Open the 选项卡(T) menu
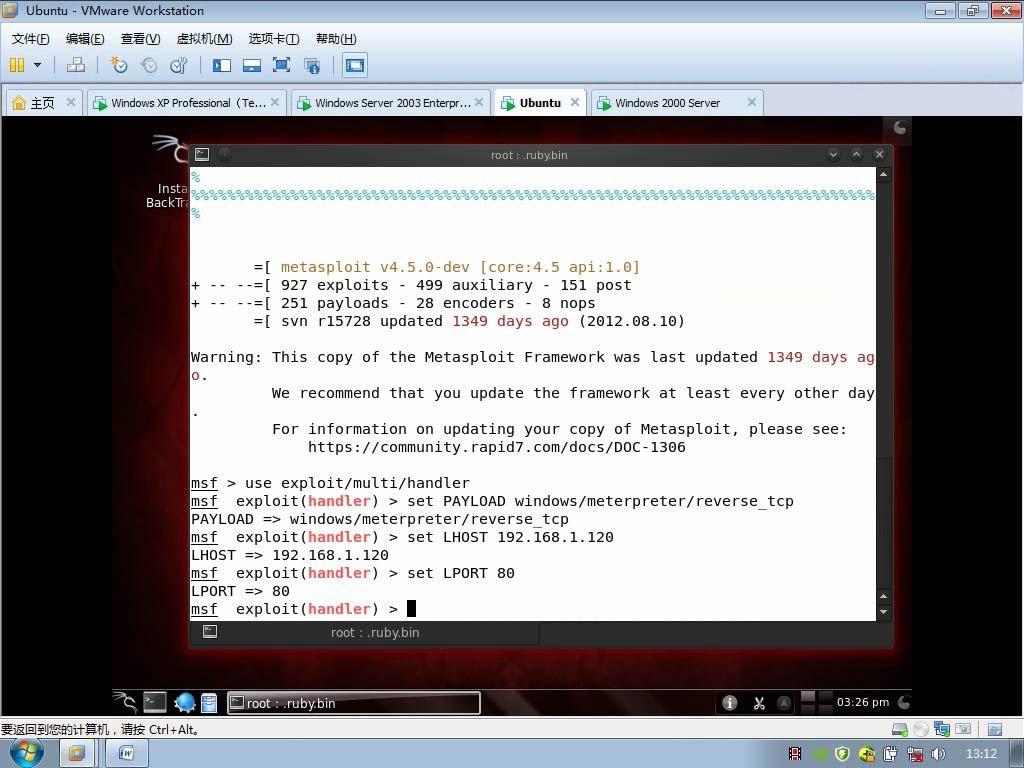 pyautogui.click(x=274, y=39)
